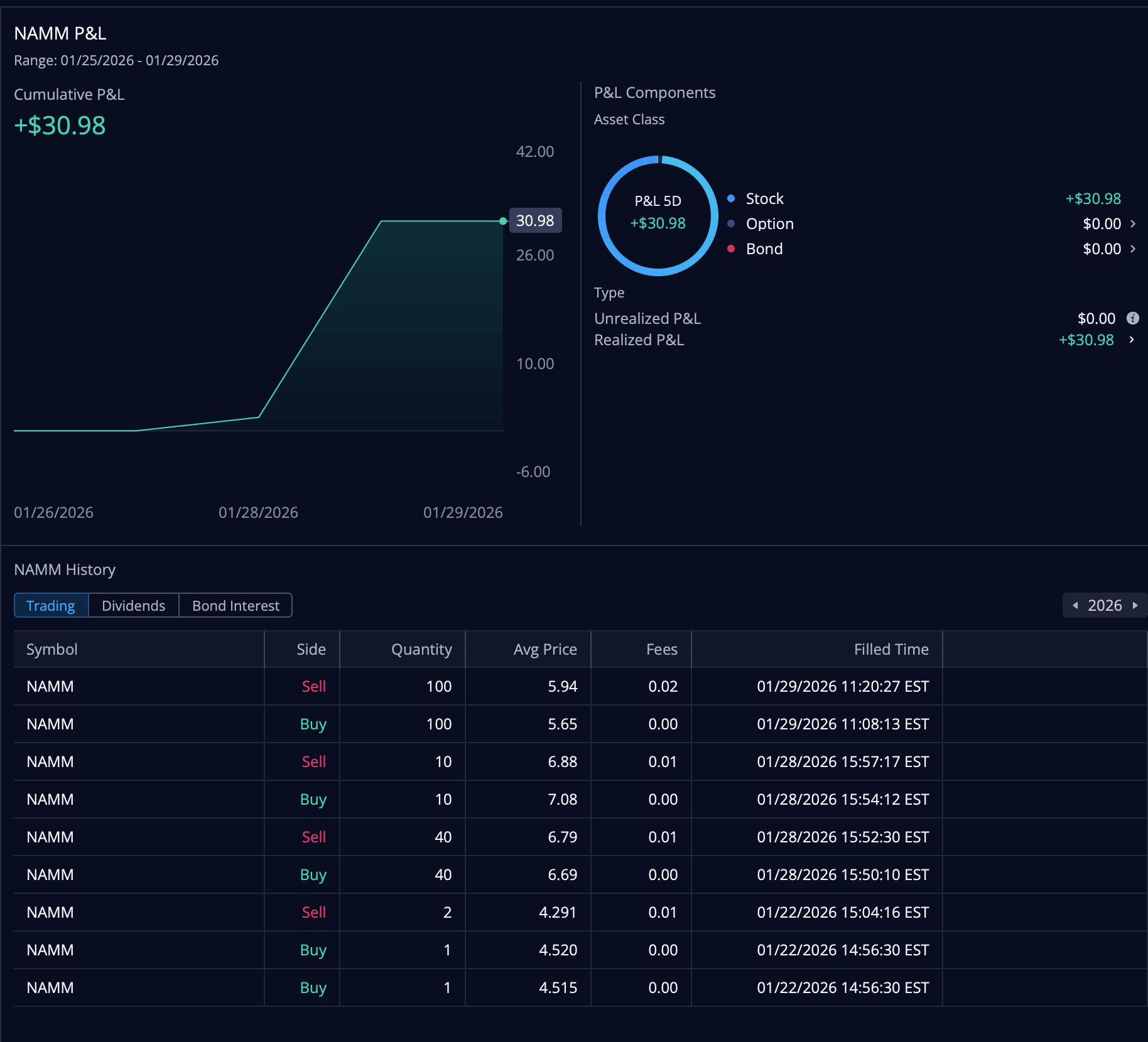This screenshot has width=1148, height=1042.
Task: Click the Avg Price column header
Action: click(x=544, y=650)
